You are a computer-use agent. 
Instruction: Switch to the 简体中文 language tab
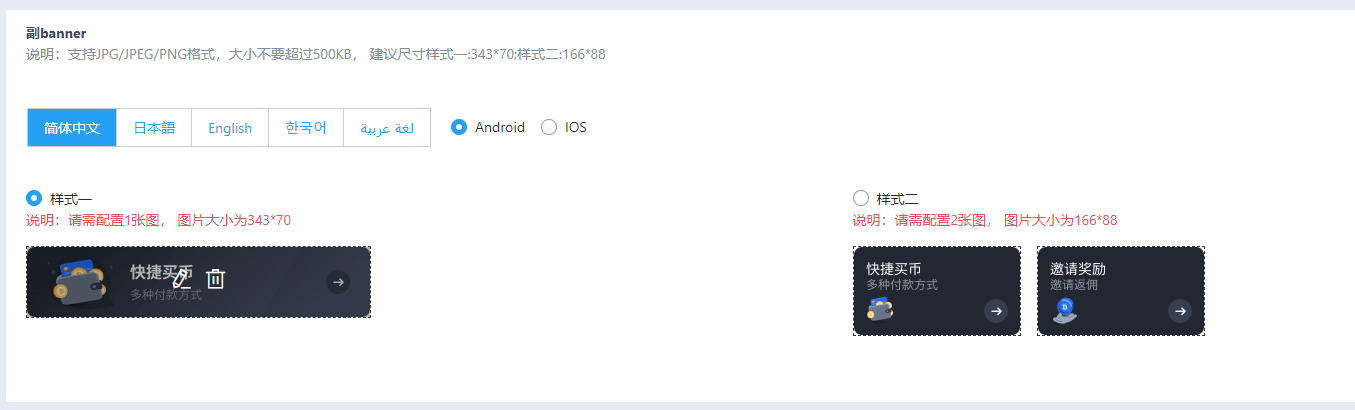pyautogui.click(x=72, y=128)
